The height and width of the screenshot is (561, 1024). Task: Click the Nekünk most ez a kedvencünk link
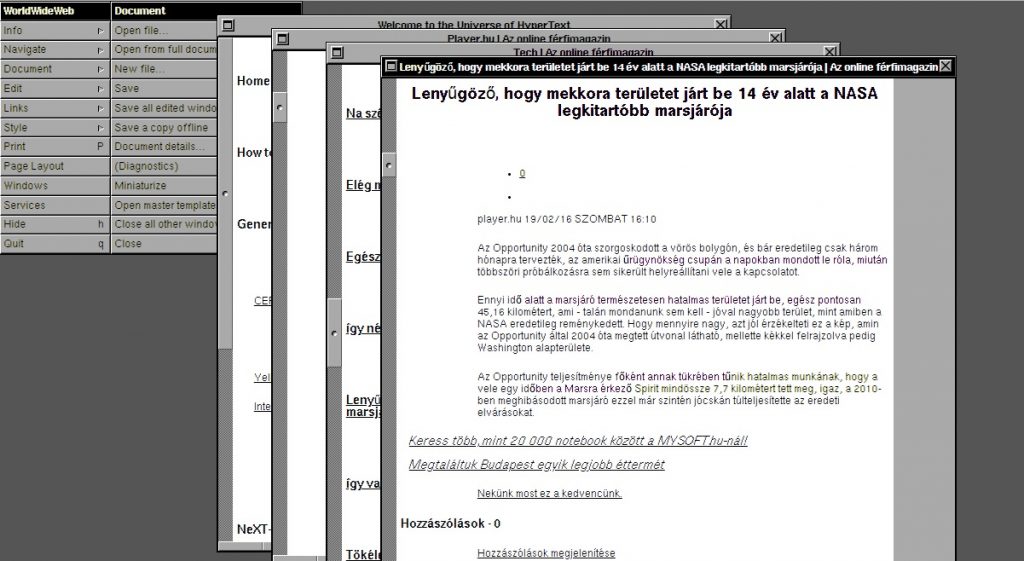[549, 493]
